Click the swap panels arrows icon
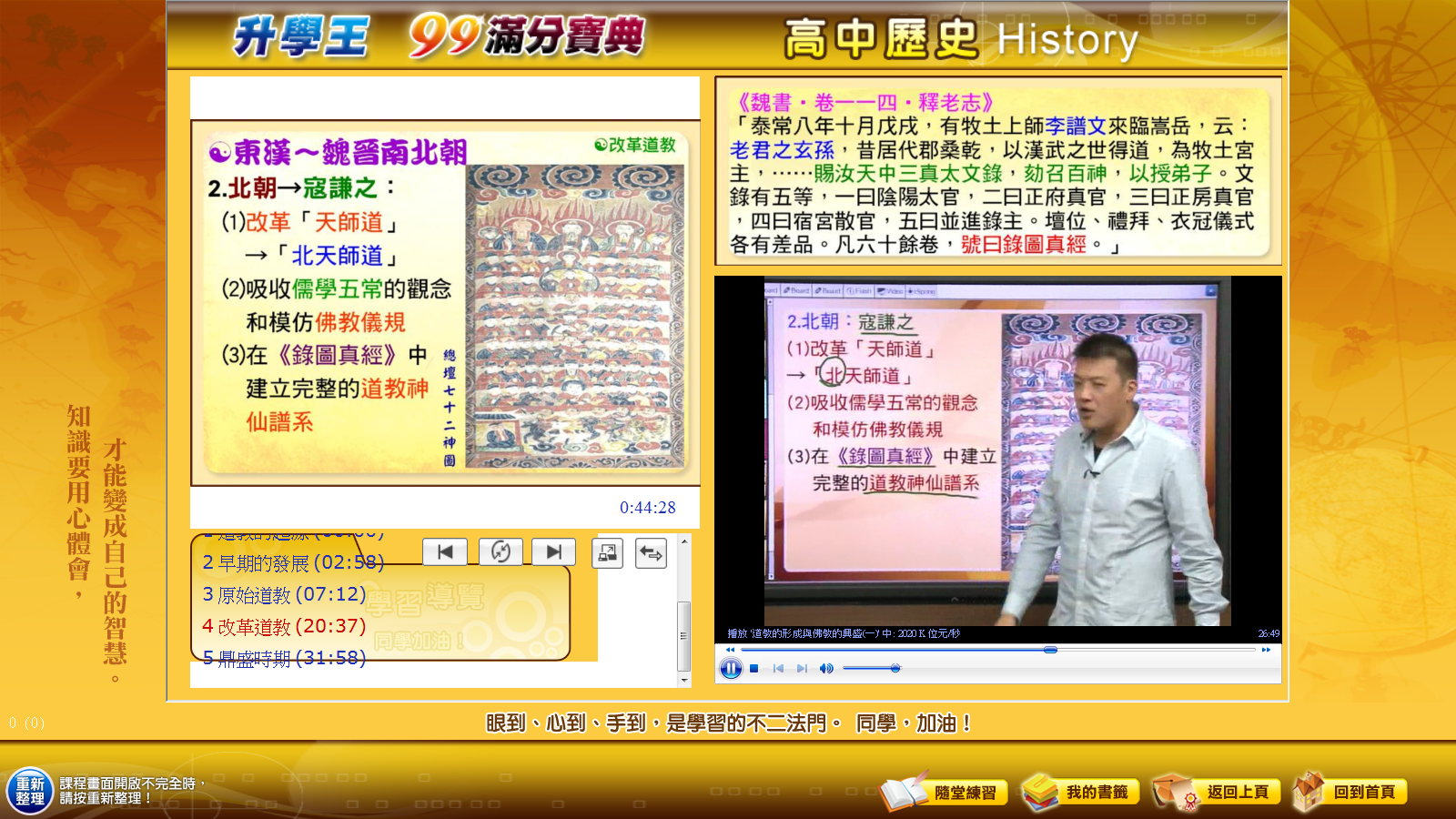Image resolution: width=1456 pixels, height=819 pixels. 651,552
